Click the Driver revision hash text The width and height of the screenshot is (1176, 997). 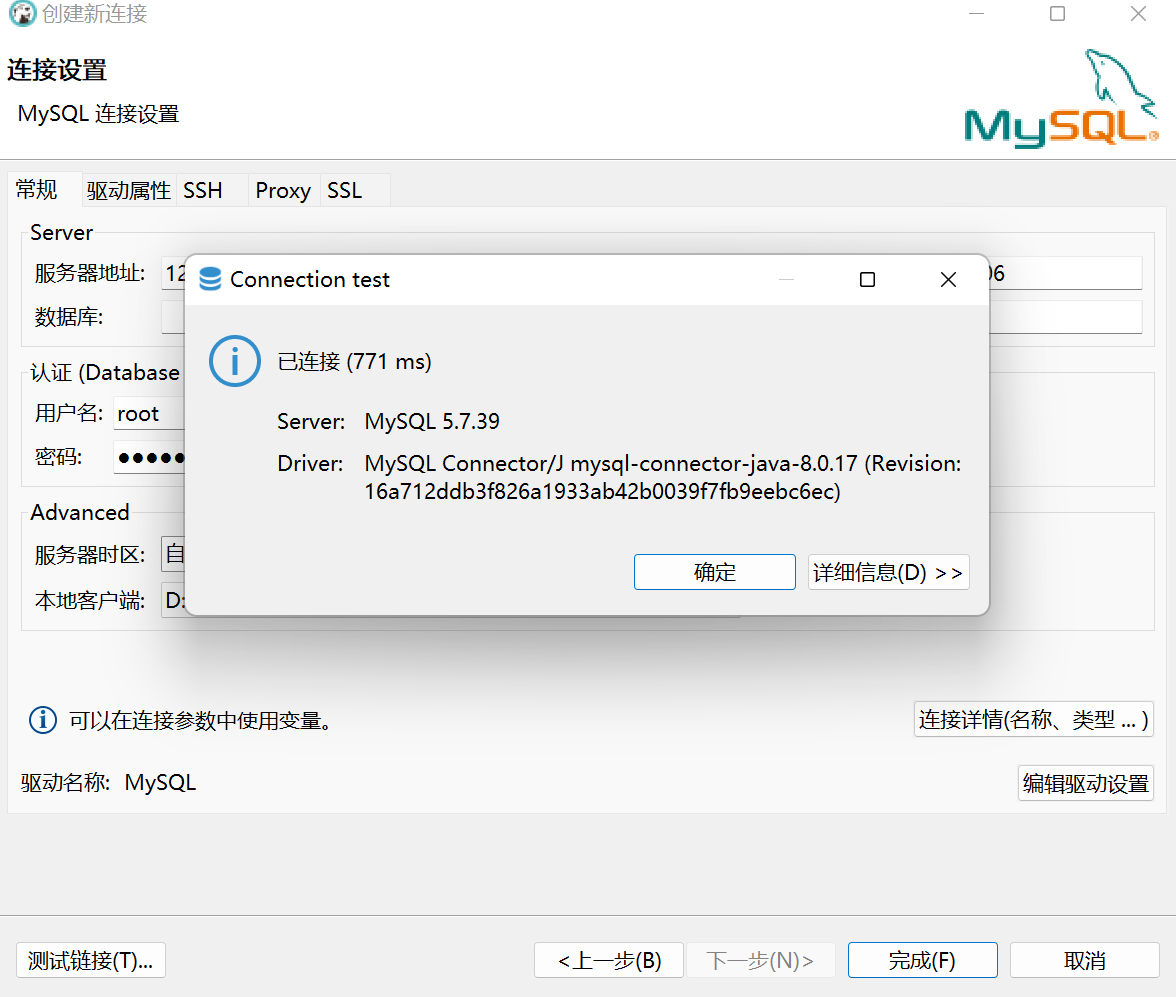(x=602, y=491)
